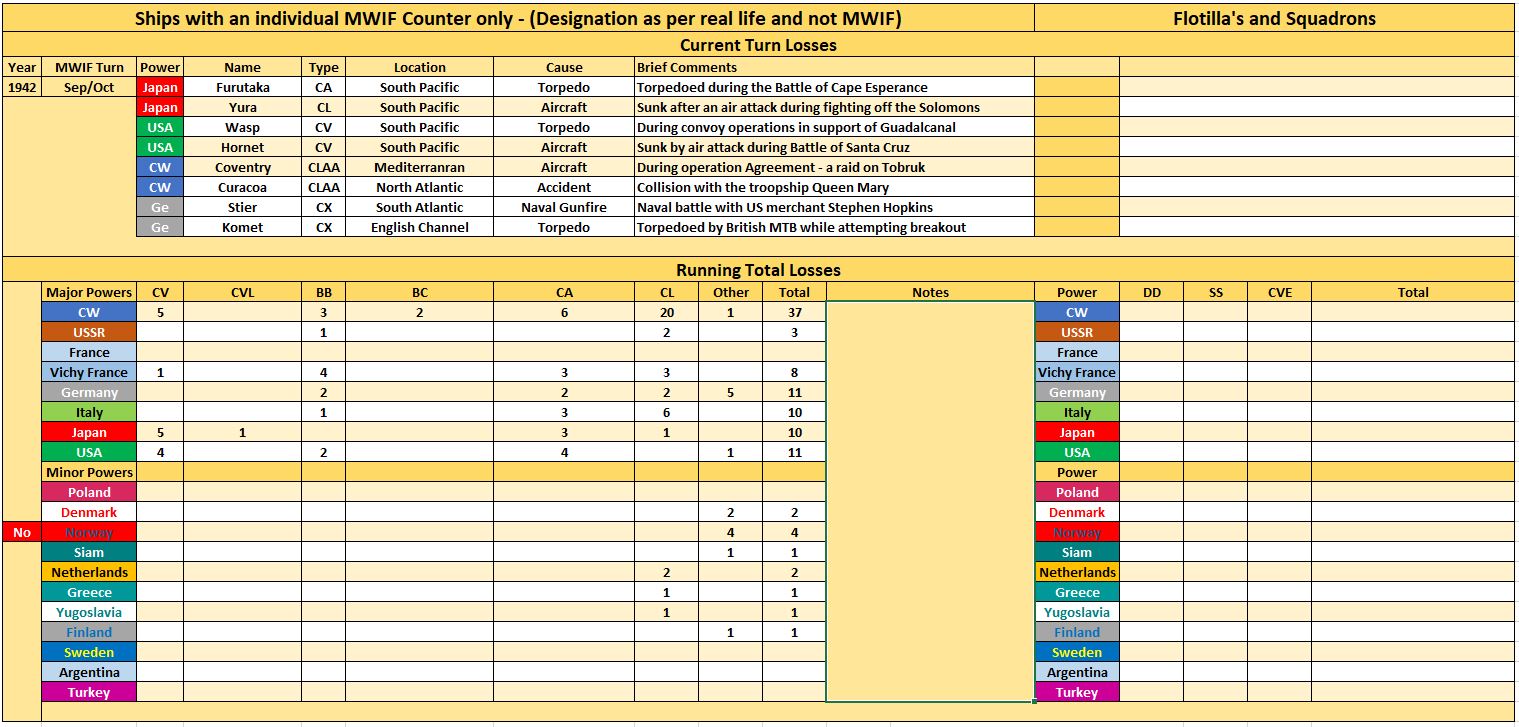Click the Flotilla's and Squadrons title cell
This screenshot has height=727, width=1519.
click(1274, 18)
